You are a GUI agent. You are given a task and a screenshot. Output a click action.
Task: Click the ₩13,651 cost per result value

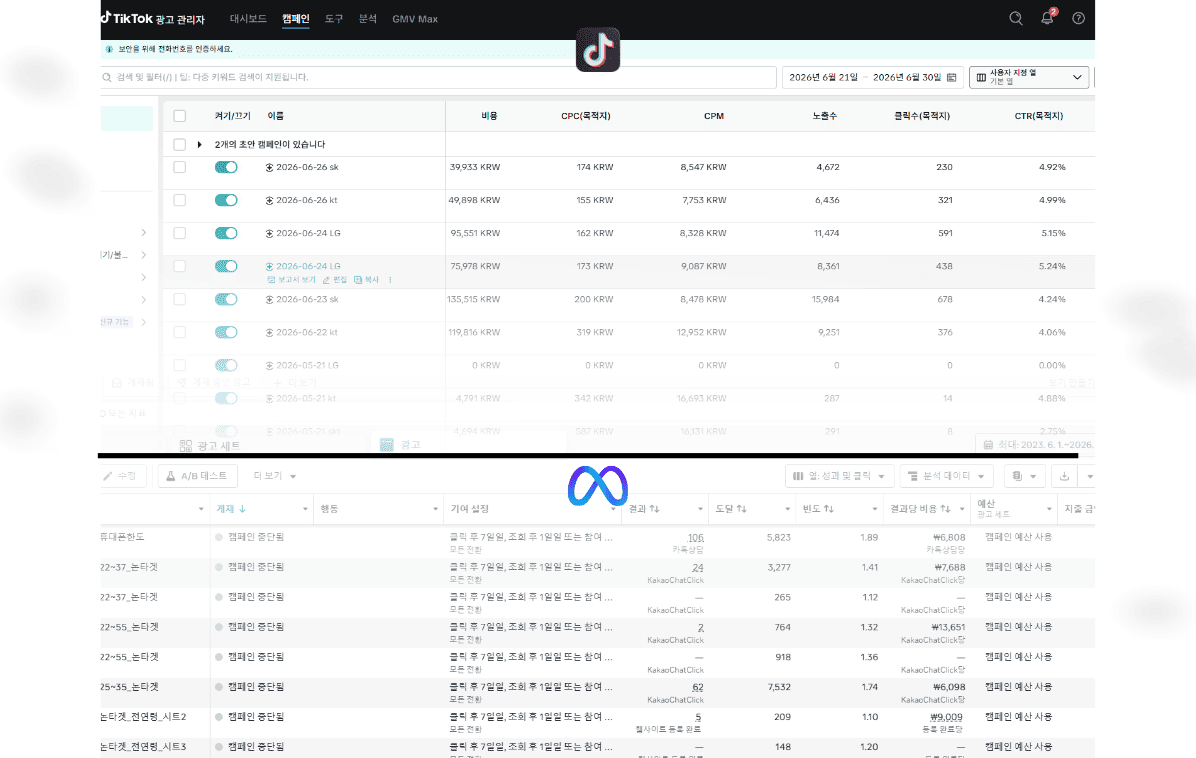click(x=948, y=628)
